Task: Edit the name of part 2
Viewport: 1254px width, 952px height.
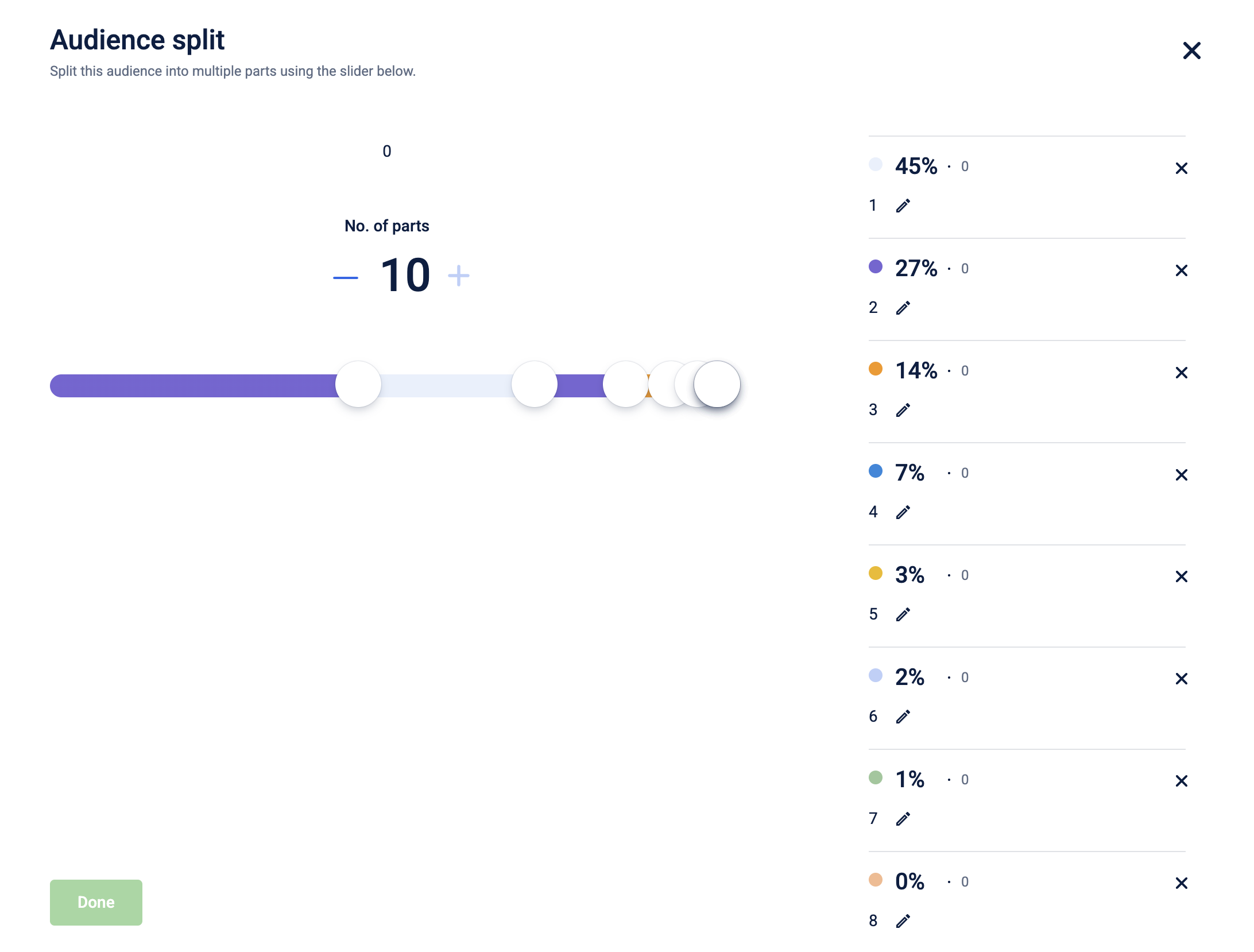Action: [x=903, y=308]
